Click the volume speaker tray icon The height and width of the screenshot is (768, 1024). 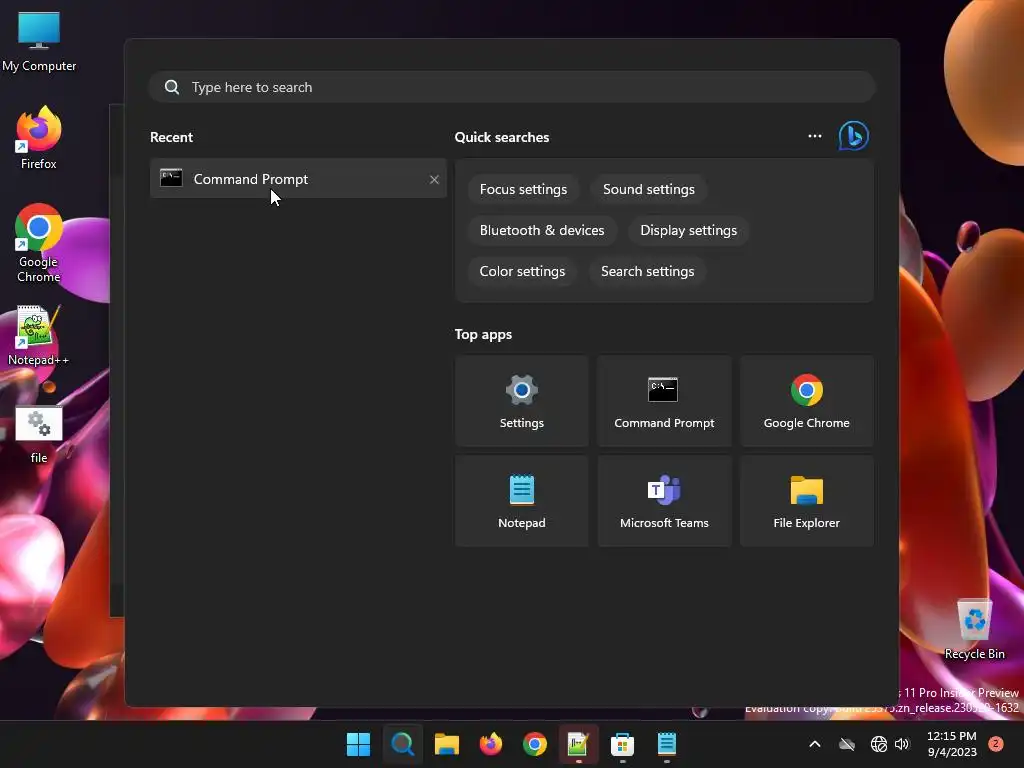(x=902, y=744)
